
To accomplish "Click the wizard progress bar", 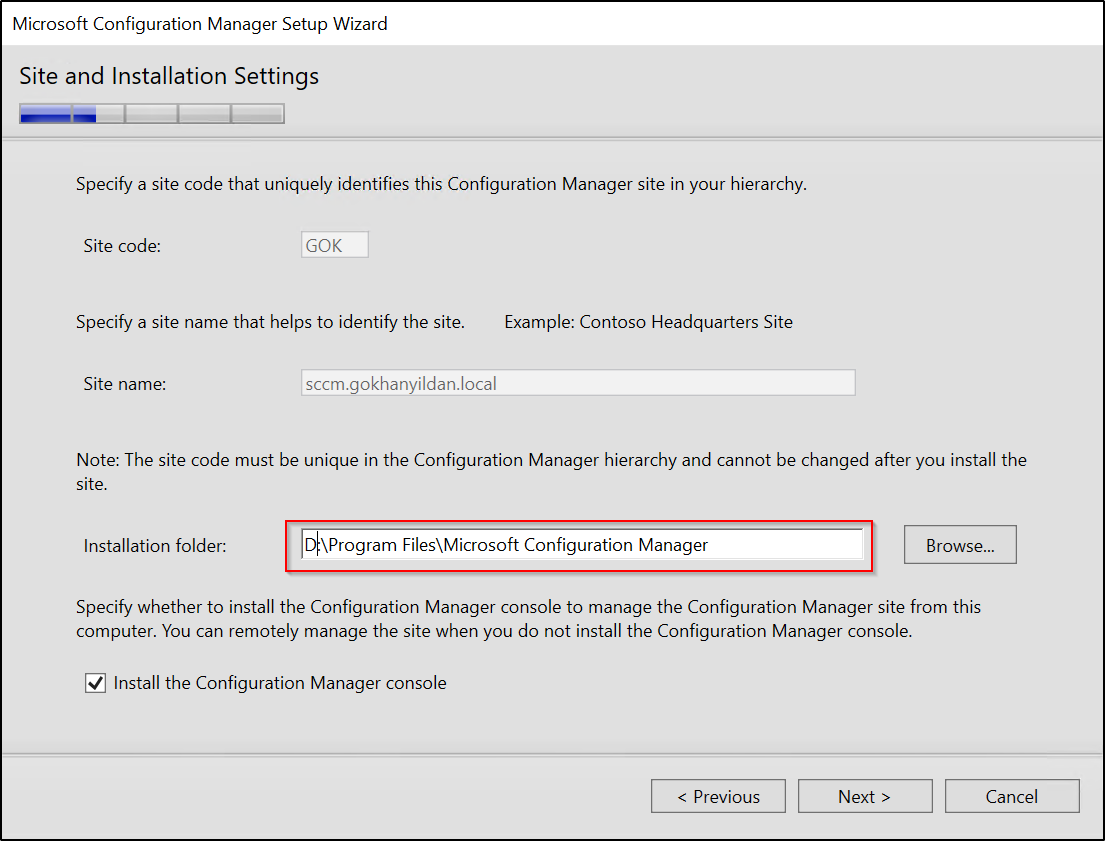I will point(152,113).
